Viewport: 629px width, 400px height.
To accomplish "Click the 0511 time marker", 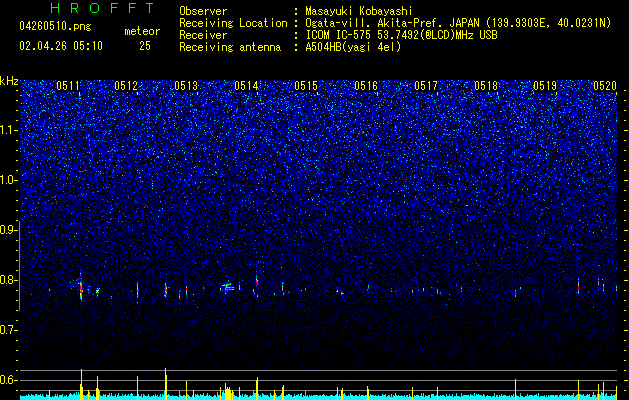I will pyautogui.click(x=68, y=86).
